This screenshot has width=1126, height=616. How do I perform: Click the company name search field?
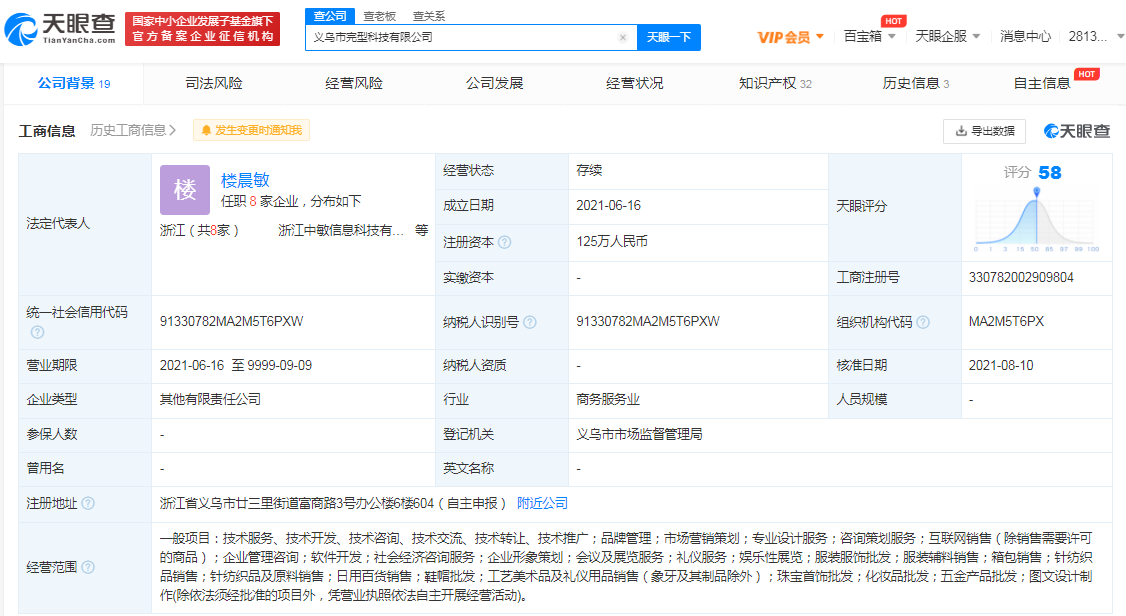[460, 37]
